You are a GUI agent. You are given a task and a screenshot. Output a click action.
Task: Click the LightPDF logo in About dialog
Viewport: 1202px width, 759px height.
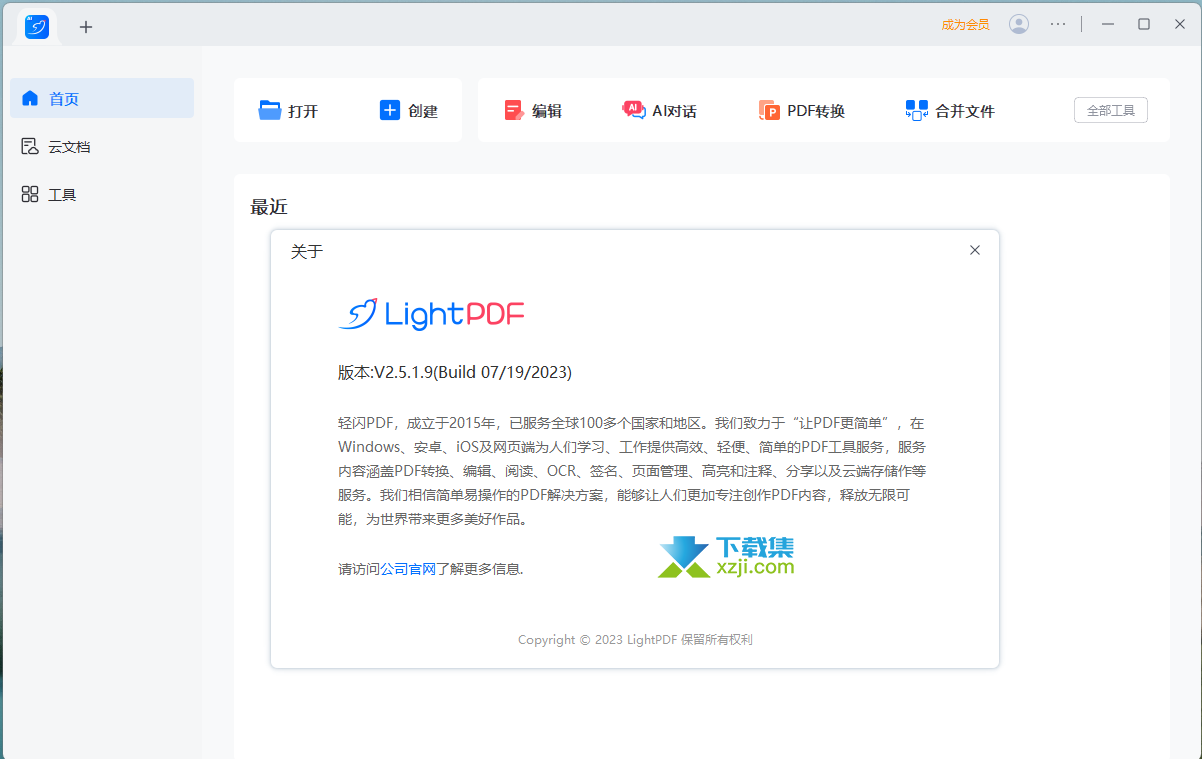[x=431, y=315]
